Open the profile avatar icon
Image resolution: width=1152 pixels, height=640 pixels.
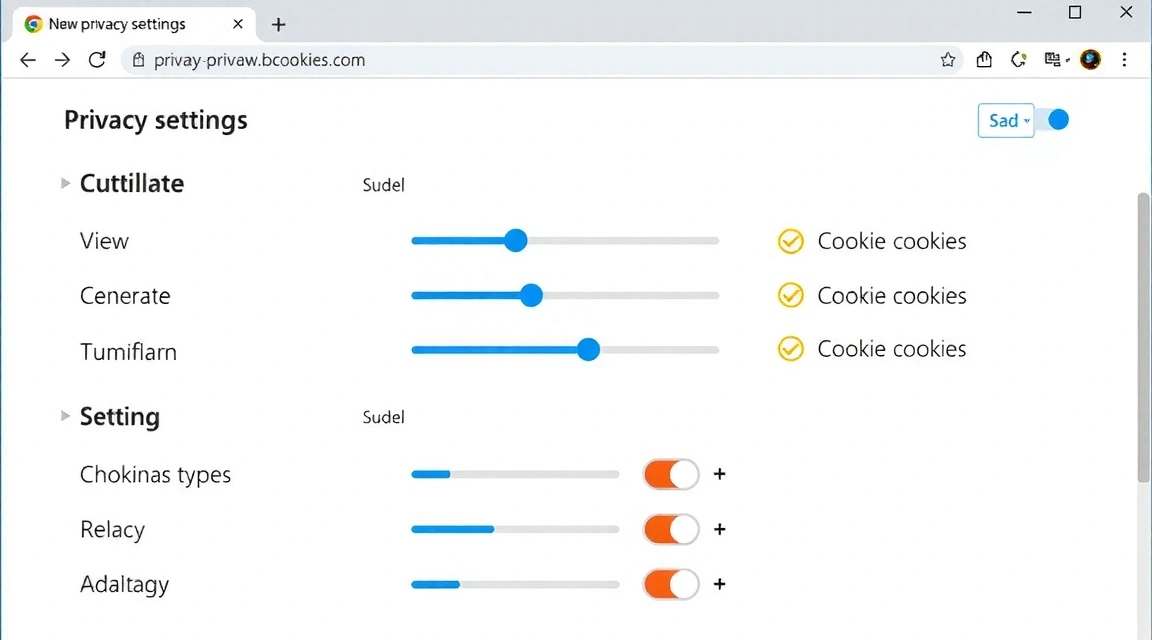[1090, 60]
